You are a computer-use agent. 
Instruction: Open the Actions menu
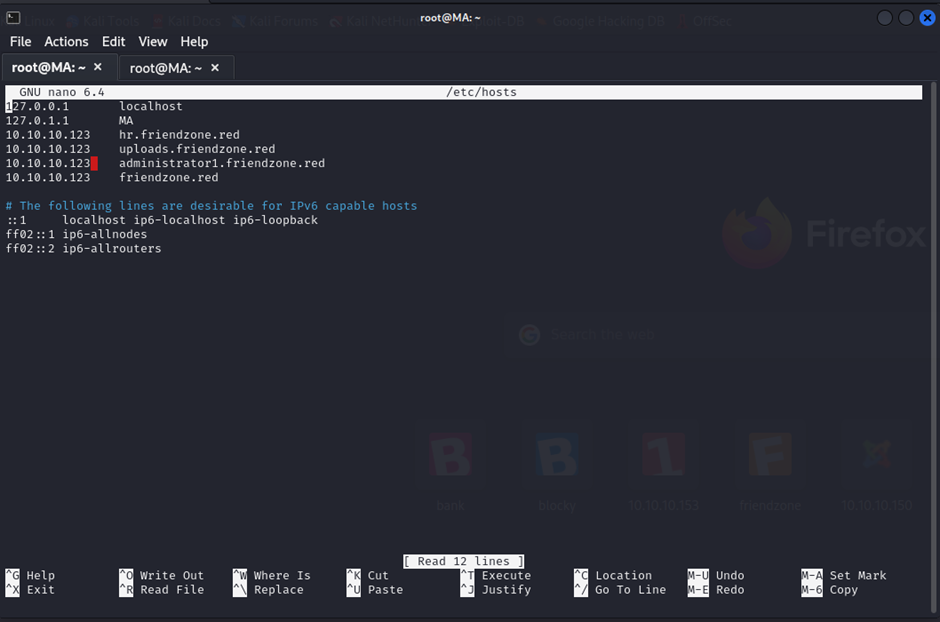click(x=66, y=41)
